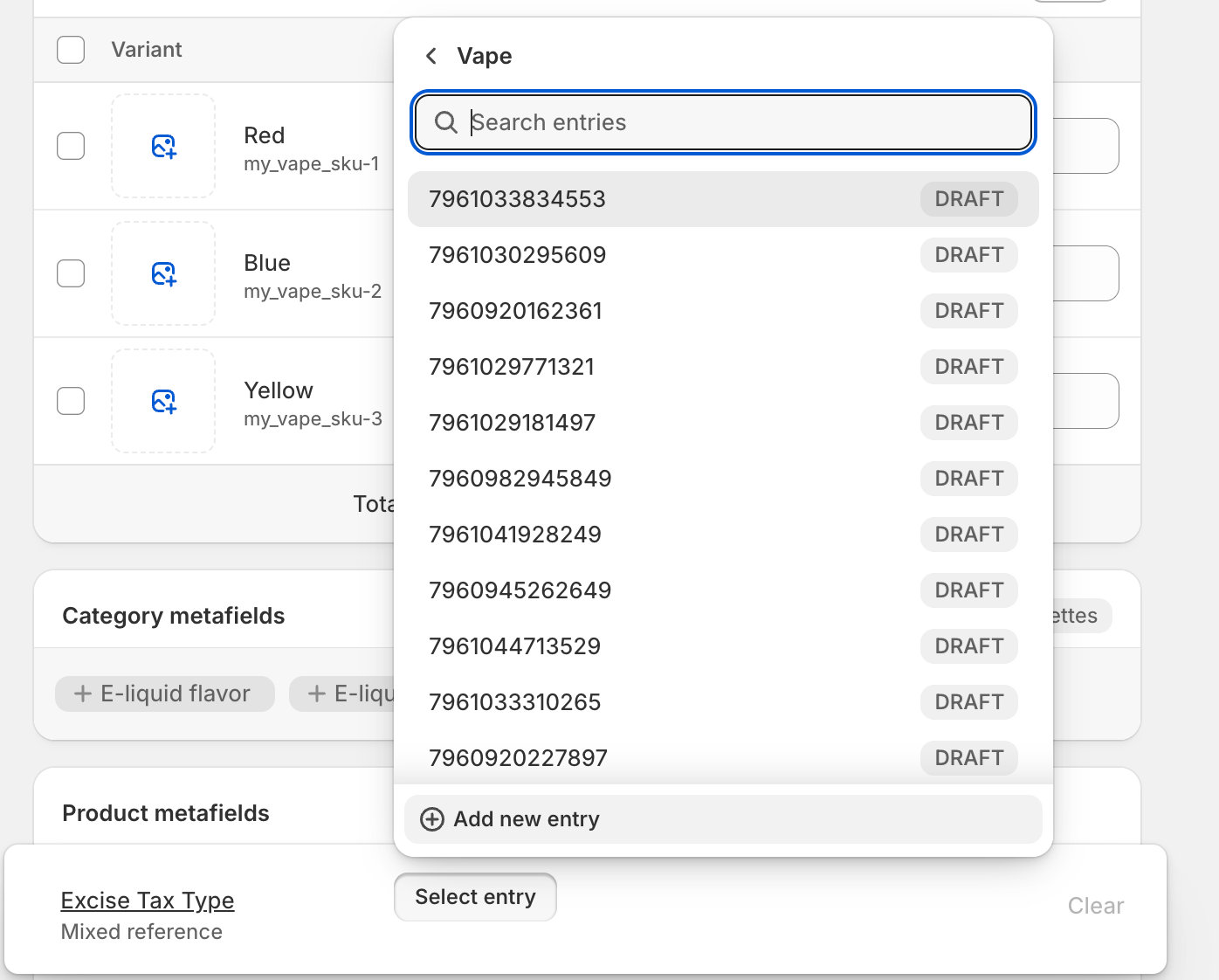Click the back chevron next to Vape
Viewport: 1219px width, 980px height.
431,57
